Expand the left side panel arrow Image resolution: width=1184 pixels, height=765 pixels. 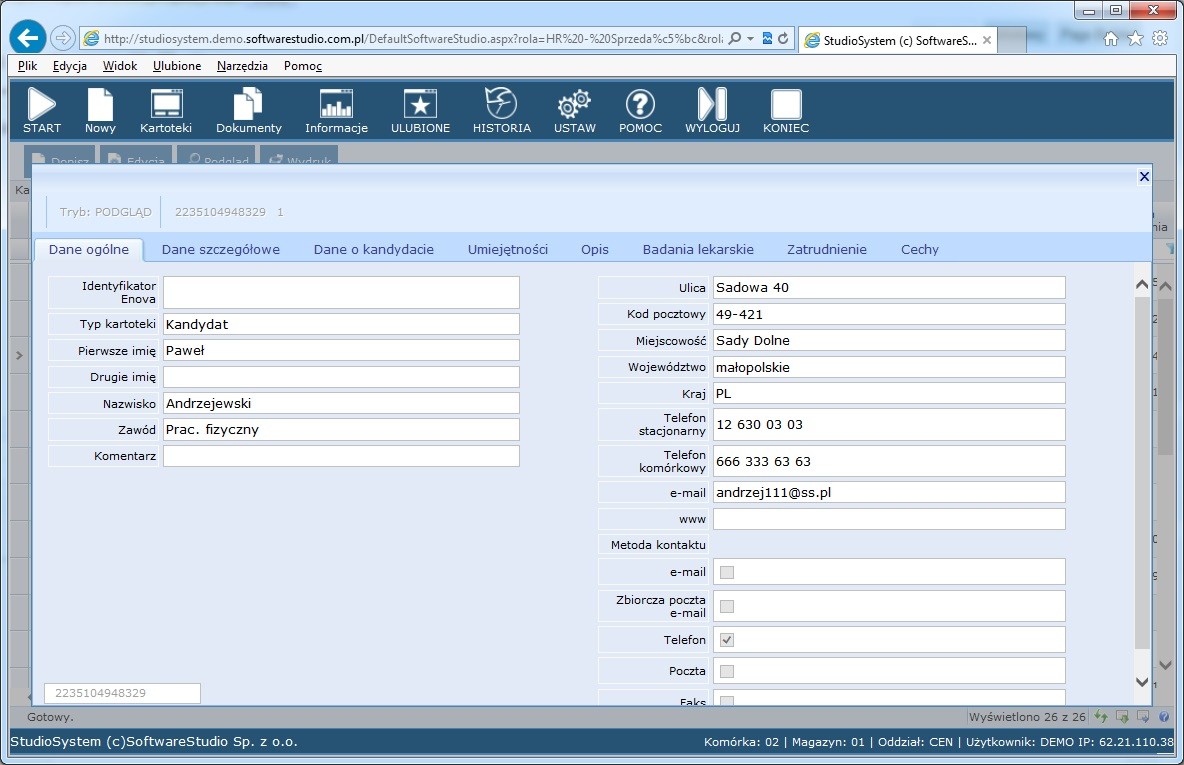20,355
